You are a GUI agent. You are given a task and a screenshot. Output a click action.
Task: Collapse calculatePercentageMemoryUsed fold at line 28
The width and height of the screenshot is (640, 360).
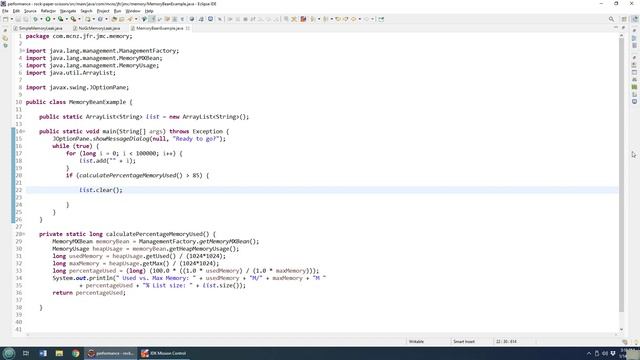[24, 234]
